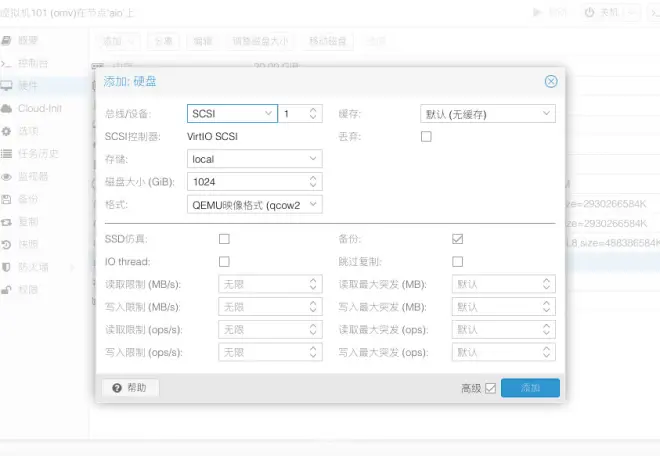Enable the 跳过复制 checkbox
This screenshot has width=660, height=456.
tap(457, 262)
